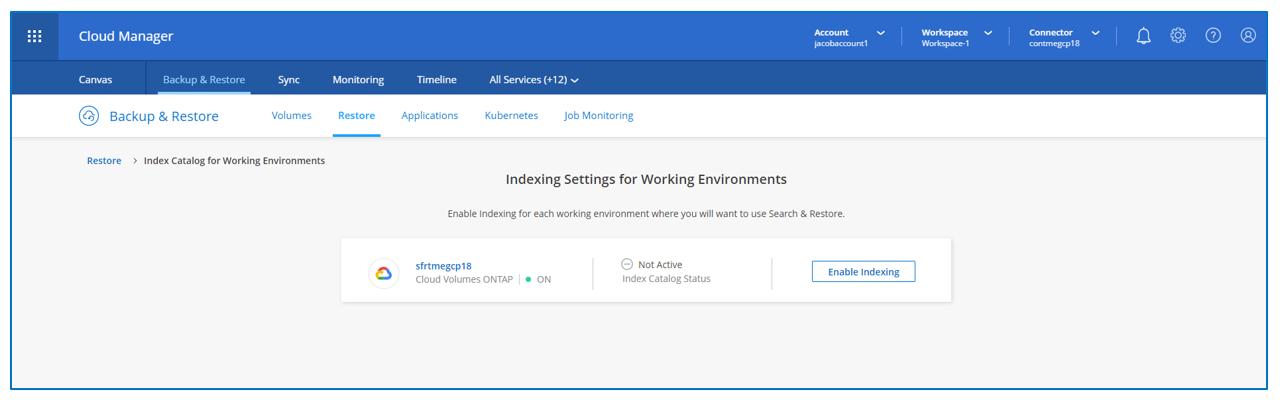The width and height of the screenshot is (1282, 405).
Task: Open the All Services (+12) menu
Action: (534, 80)
